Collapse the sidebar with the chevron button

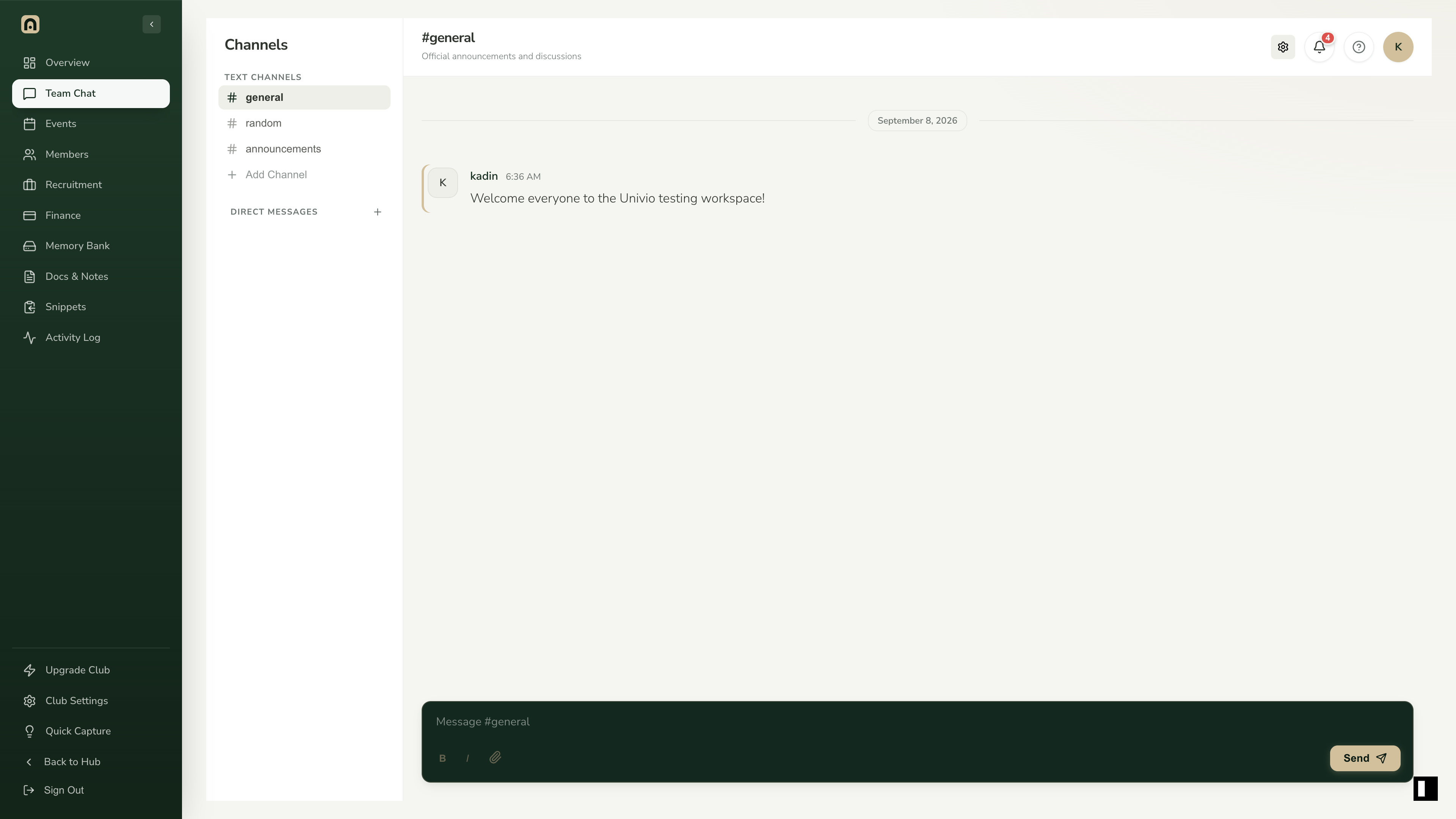(152, 24)
